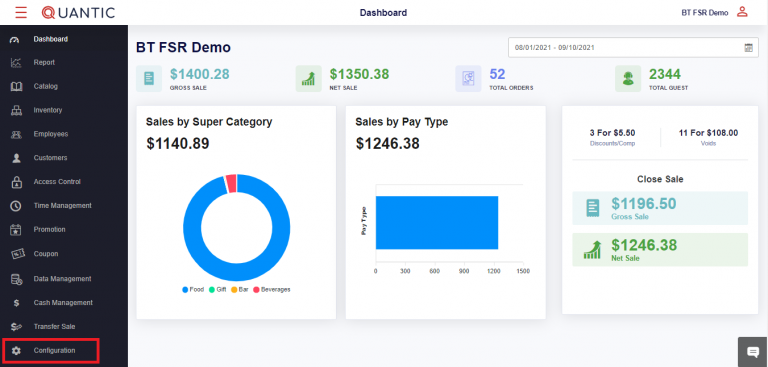Click the Report chart icon
The width and height of the screenshot is (768, 367).
pyautogui.click(x=16, y=63)
